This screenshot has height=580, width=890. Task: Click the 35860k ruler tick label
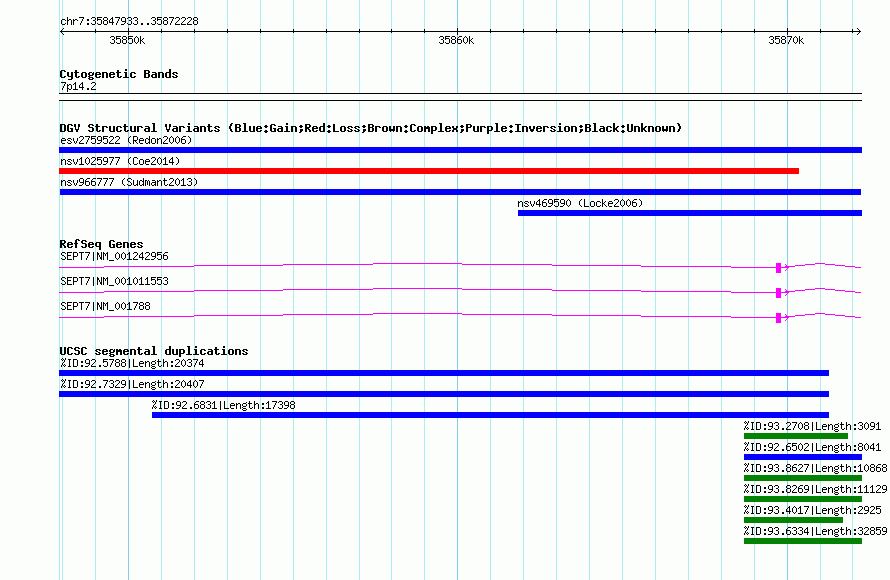456,40
